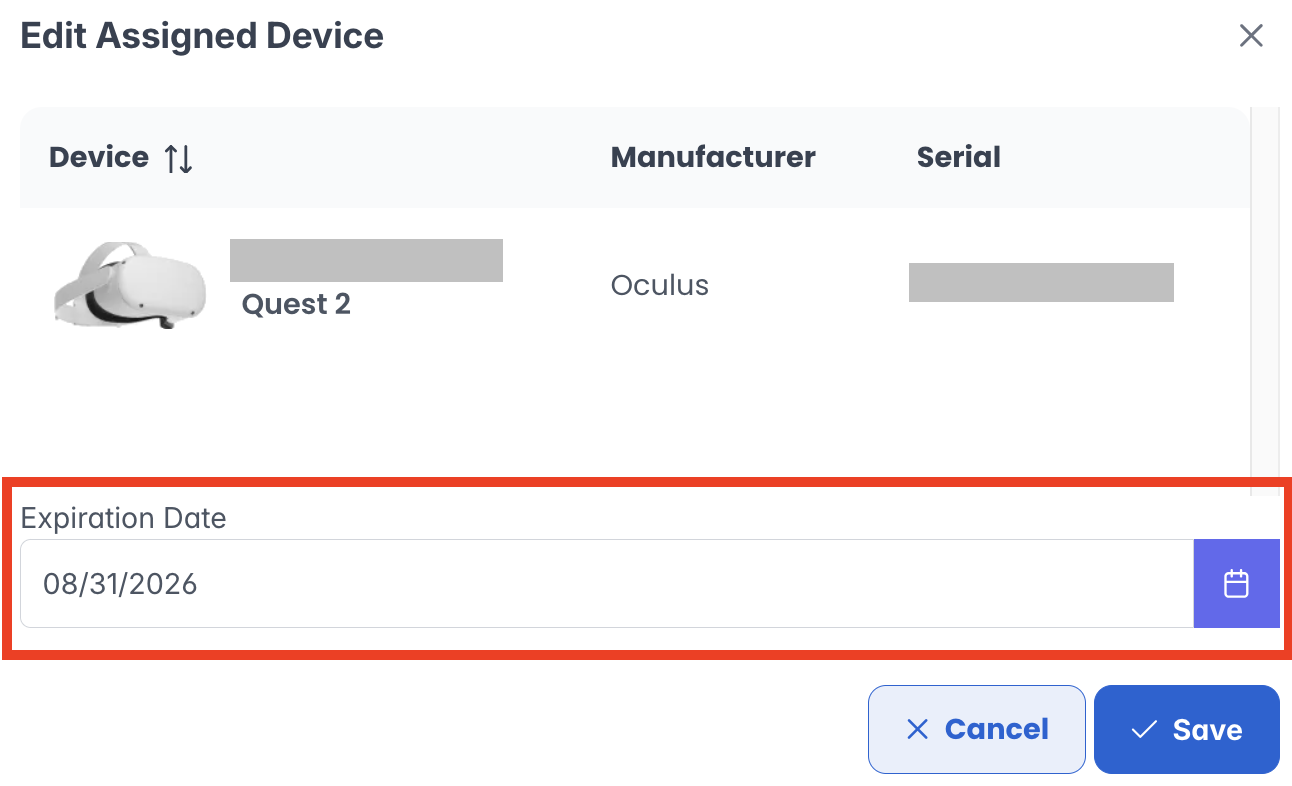Close the Edit Assigned Device dialog
This screenshot has width=1292, height=786.
pos(1251,37)
